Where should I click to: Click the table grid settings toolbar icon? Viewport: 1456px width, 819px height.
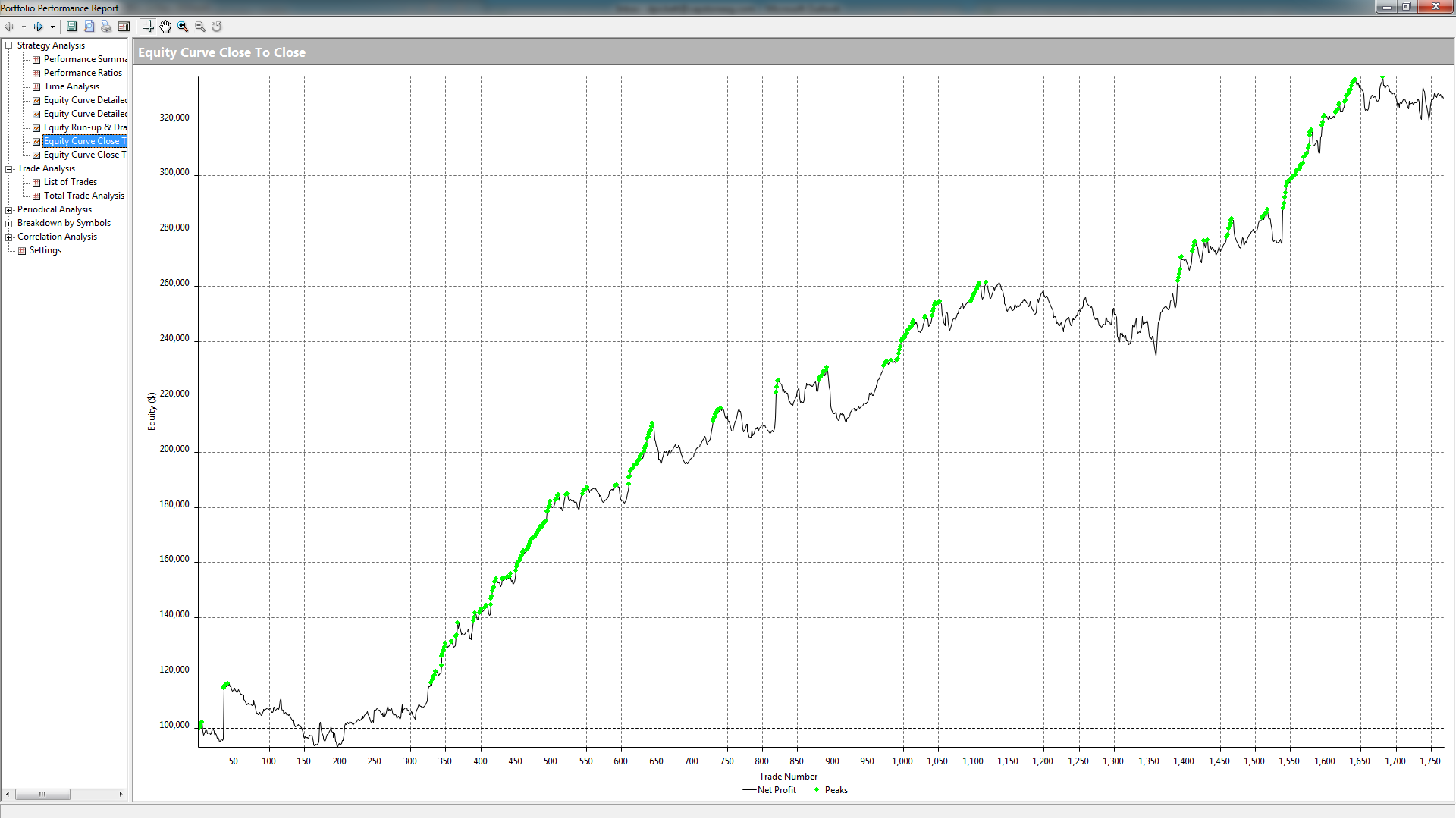click(124, 27)
